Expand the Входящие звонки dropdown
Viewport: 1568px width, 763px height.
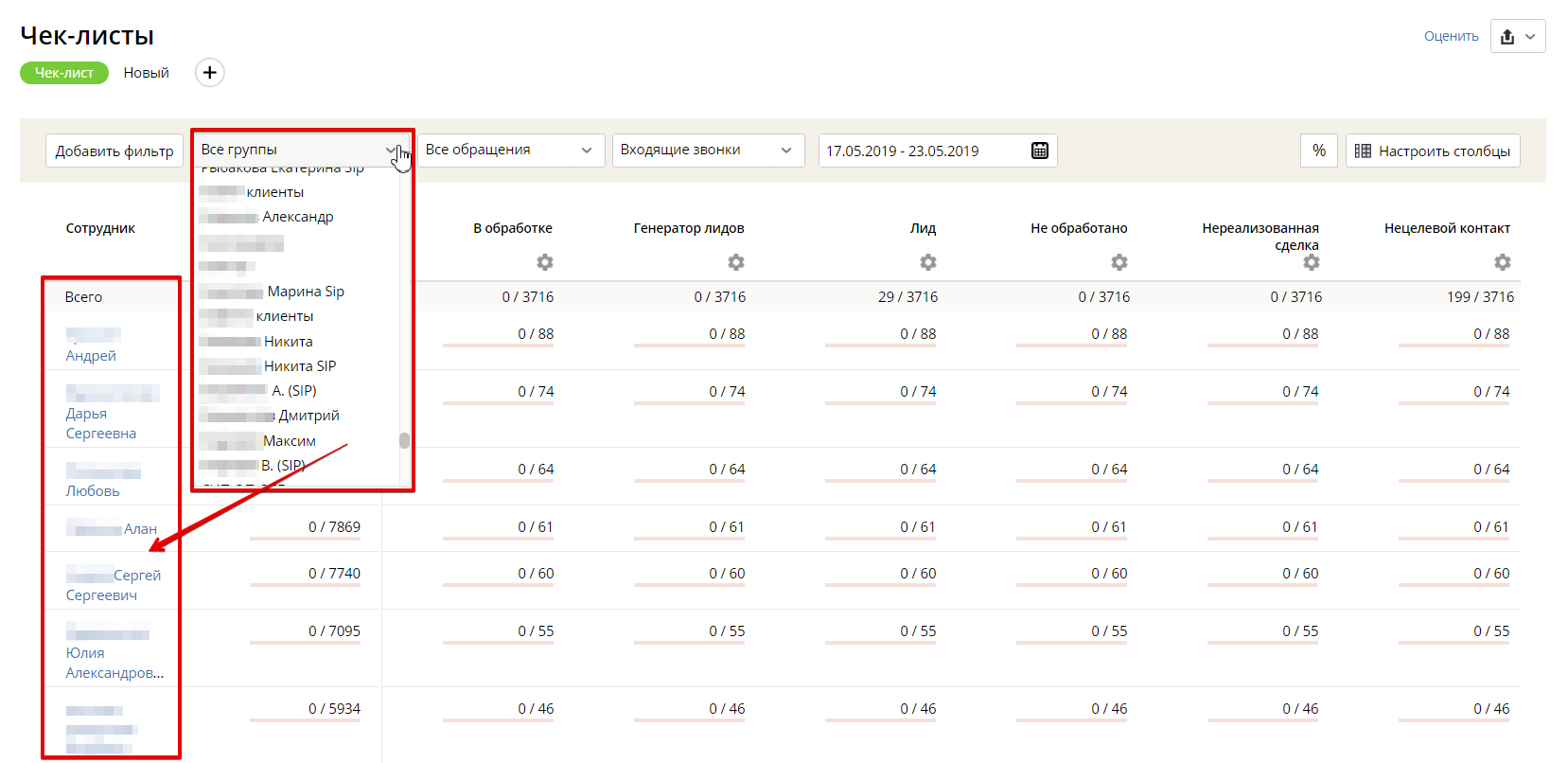707,150
